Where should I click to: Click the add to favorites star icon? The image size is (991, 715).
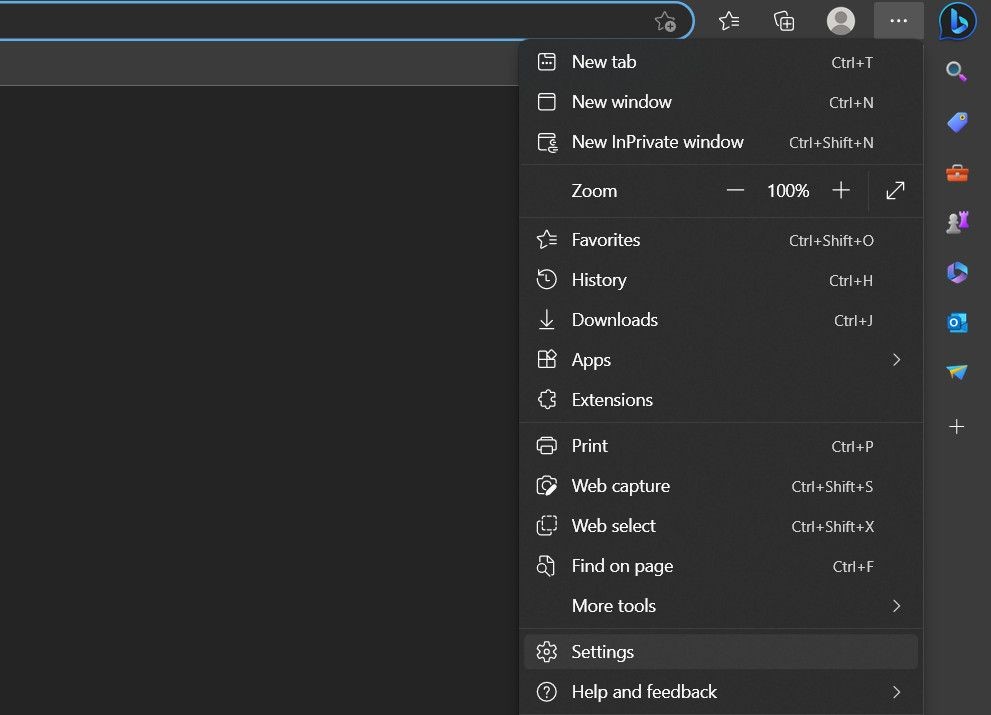[666, 21]
